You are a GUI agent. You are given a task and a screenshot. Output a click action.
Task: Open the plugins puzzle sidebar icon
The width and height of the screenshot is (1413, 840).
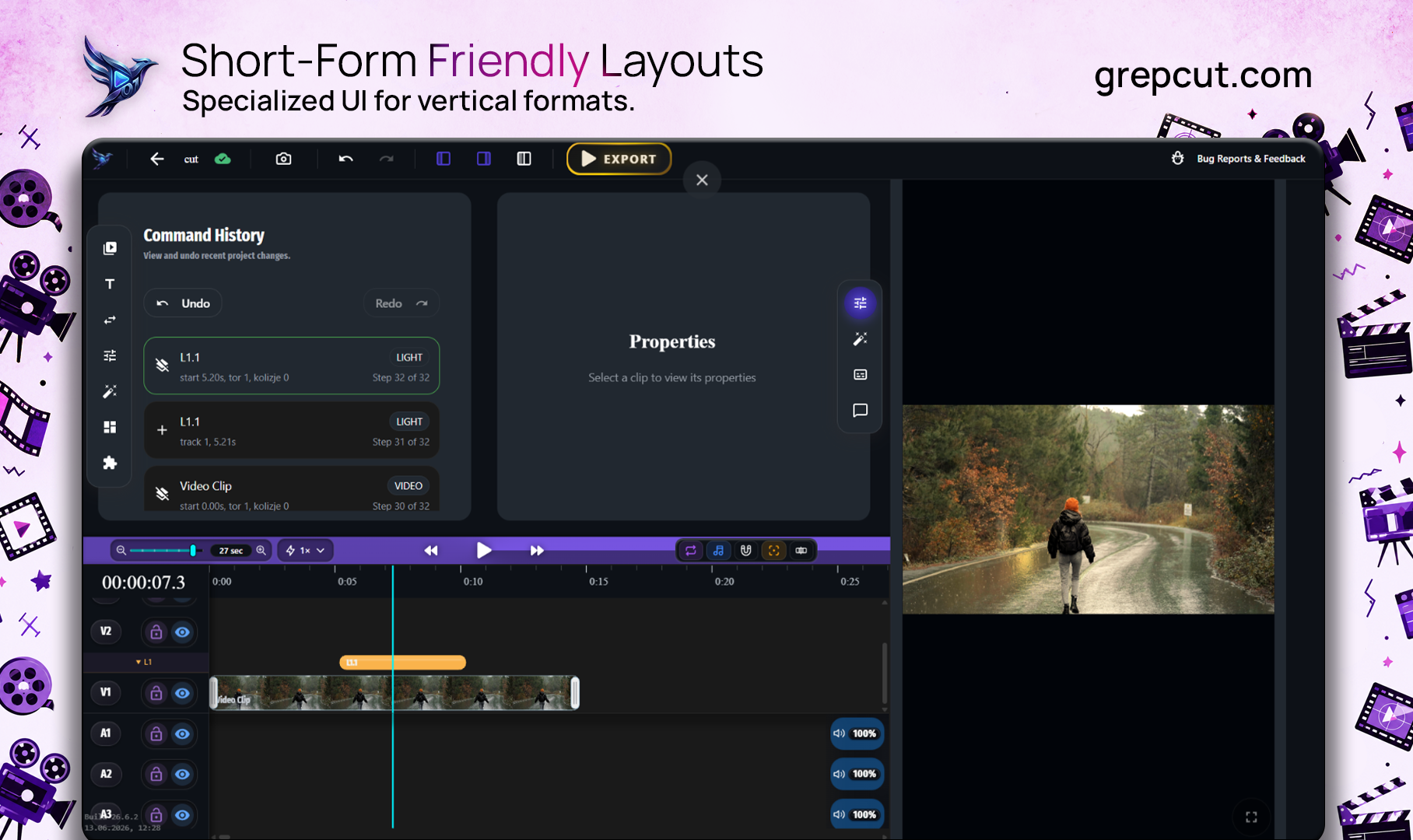point(110,463)
